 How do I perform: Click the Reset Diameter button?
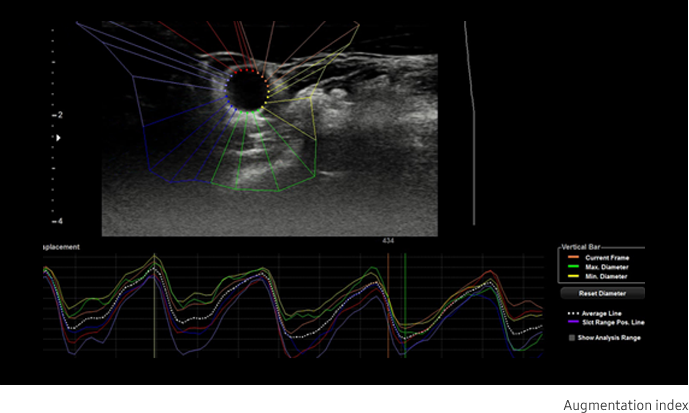click(x=602, y=293)
